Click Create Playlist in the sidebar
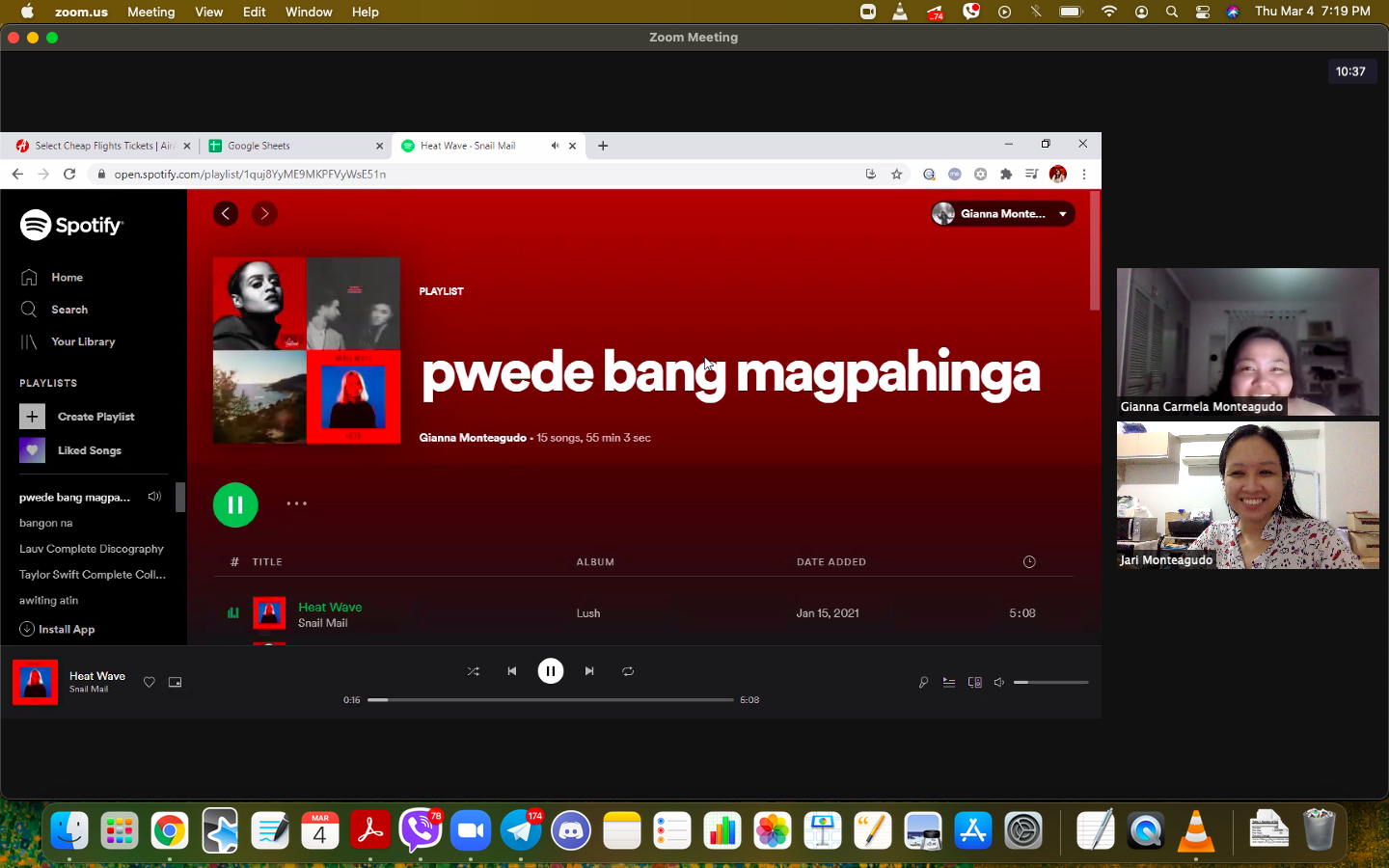The width and height of the screenshot is (1389, 868). [95, 417]
